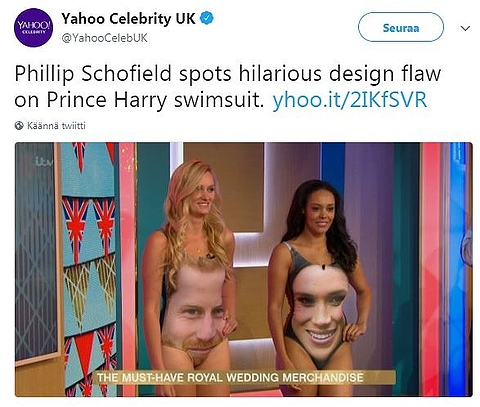Translate tweet via Käännä twiitti
Viewport: 480px width, 407px height.
pos(56,125)
